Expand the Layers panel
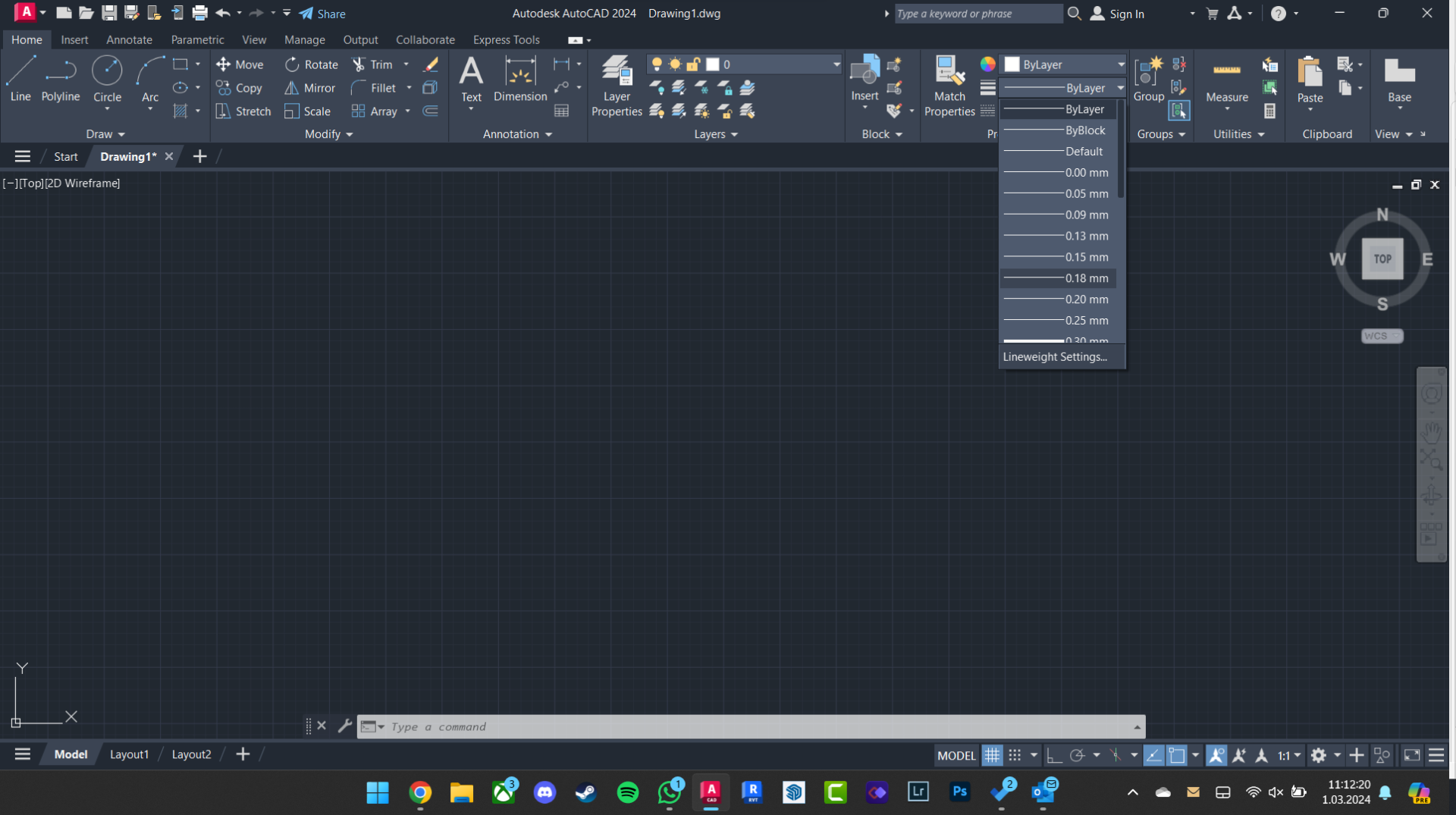Image resolution: width=1456 pixels, height=815 pixels. 716,134
